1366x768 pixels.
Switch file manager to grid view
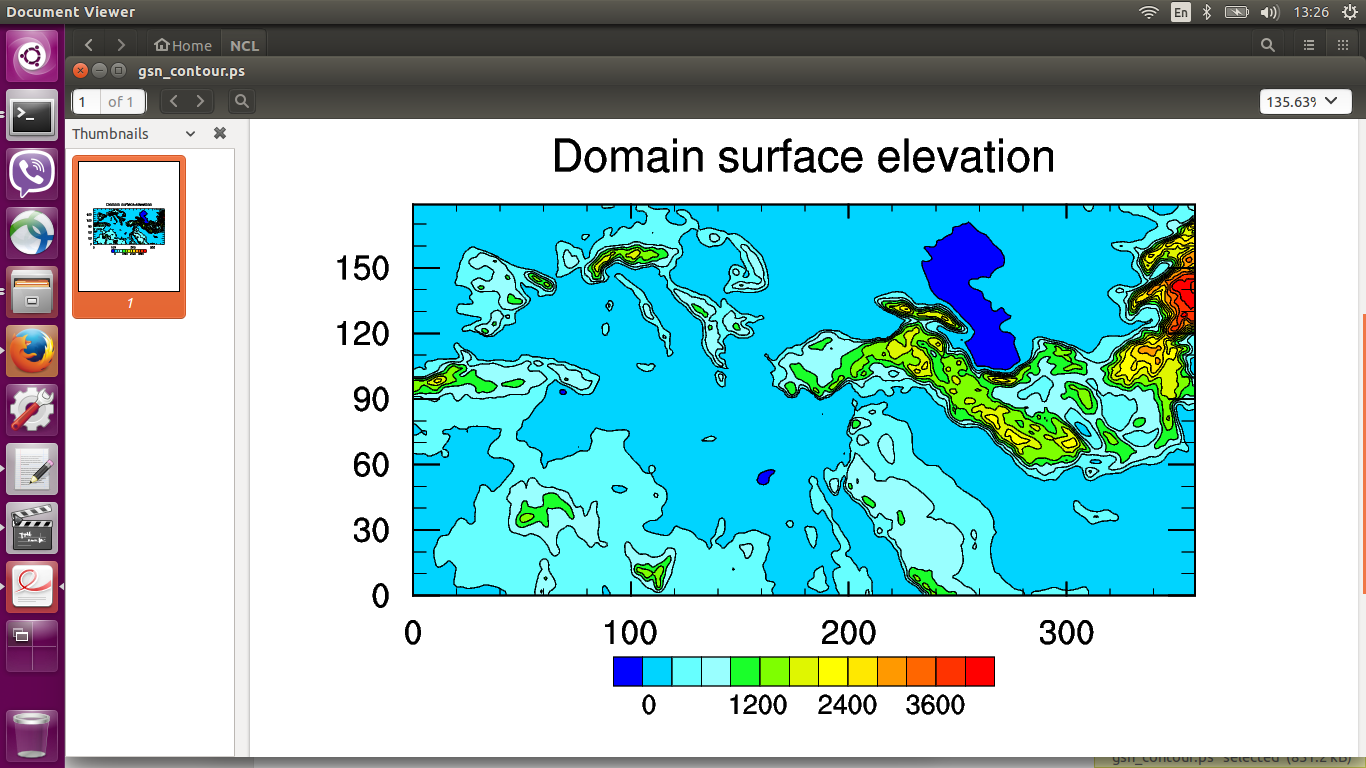(x=1342, y=45)
